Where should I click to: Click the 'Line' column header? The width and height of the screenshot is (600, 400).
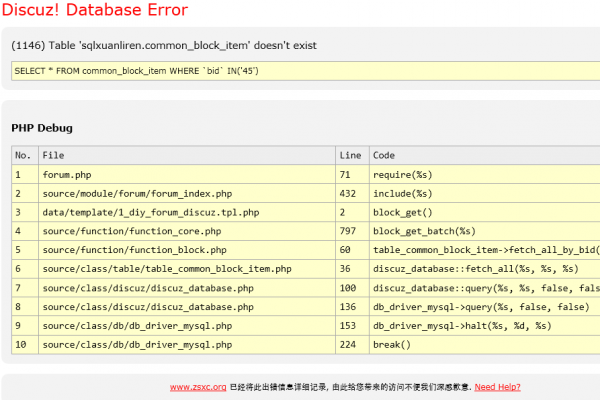pyautogui.click(x=352, y=155)
